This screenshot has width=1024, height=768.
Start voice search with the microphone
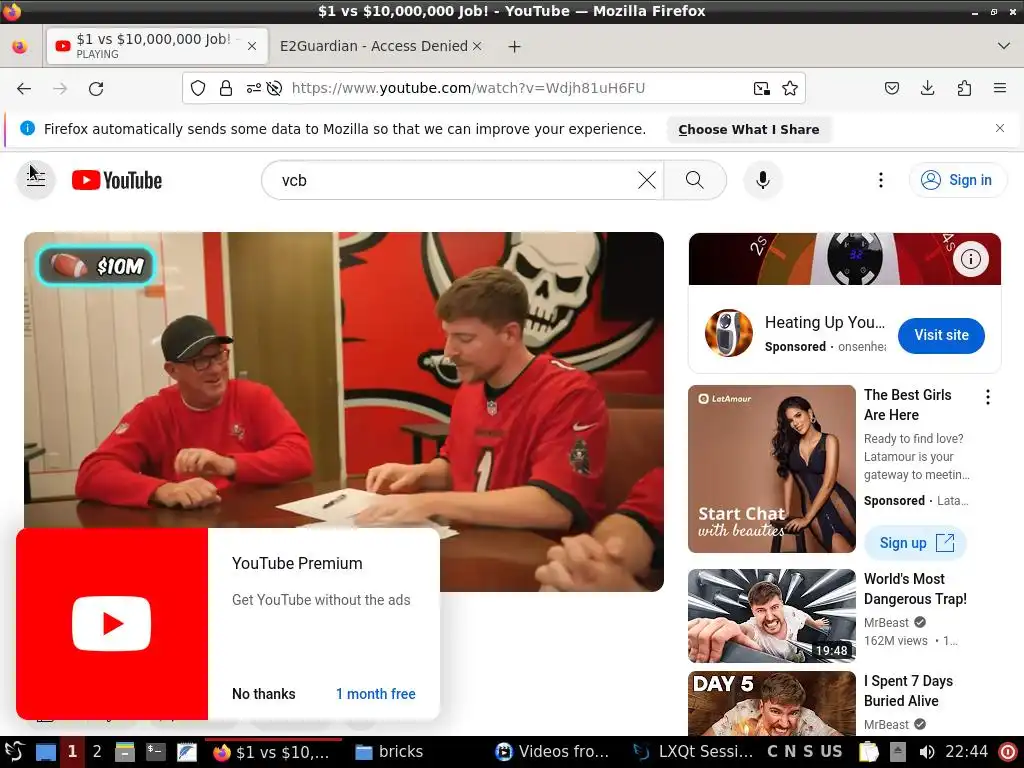(x=762, y=180)
